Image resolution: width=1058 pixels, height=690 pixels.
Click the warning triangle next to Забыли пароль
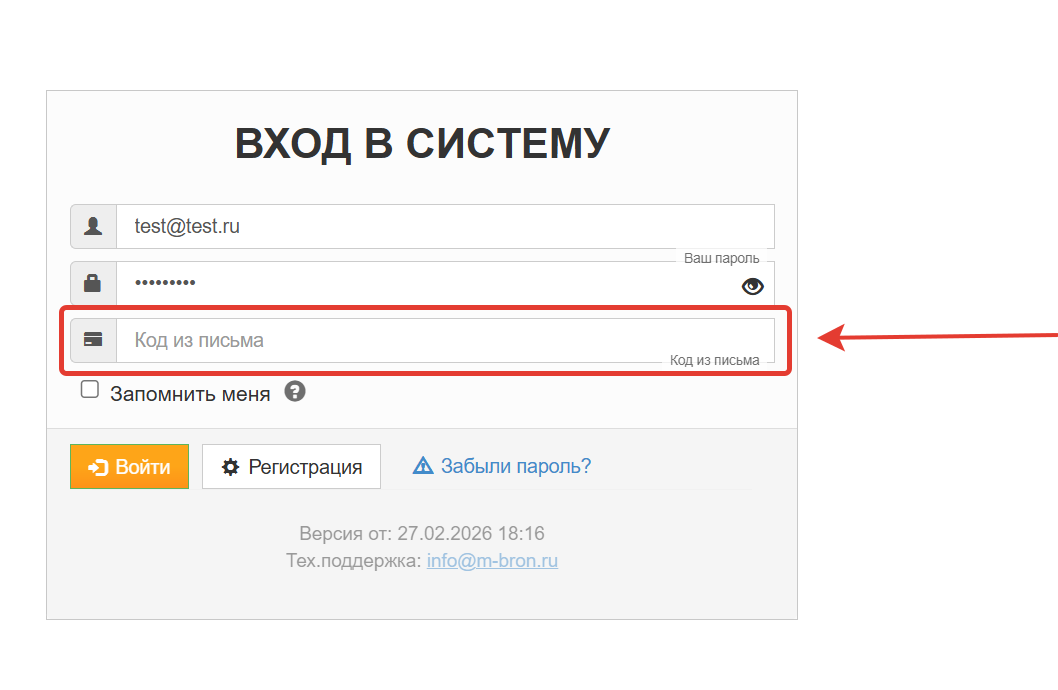[x=423, y=466]
